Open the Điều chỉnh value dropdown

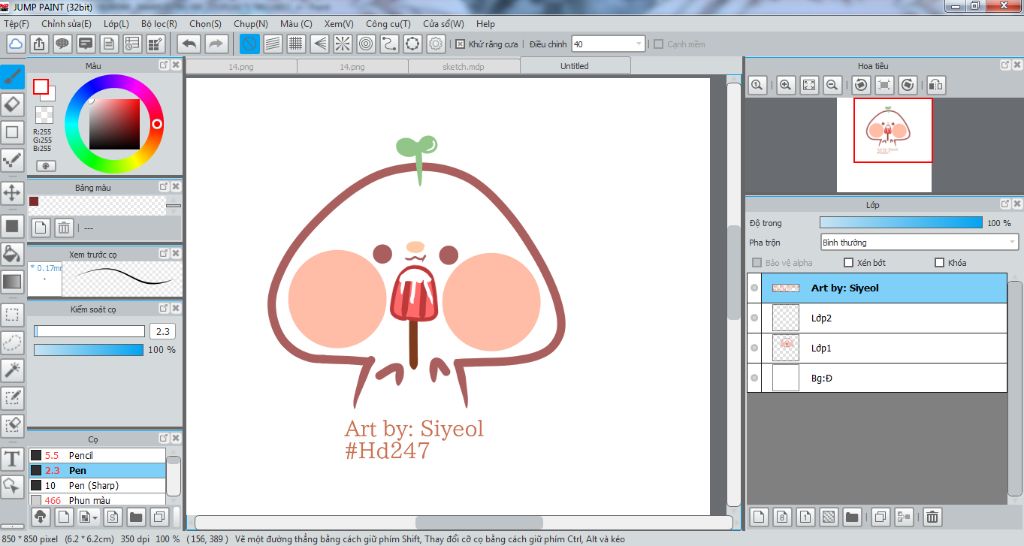click(x=638, y=44)
